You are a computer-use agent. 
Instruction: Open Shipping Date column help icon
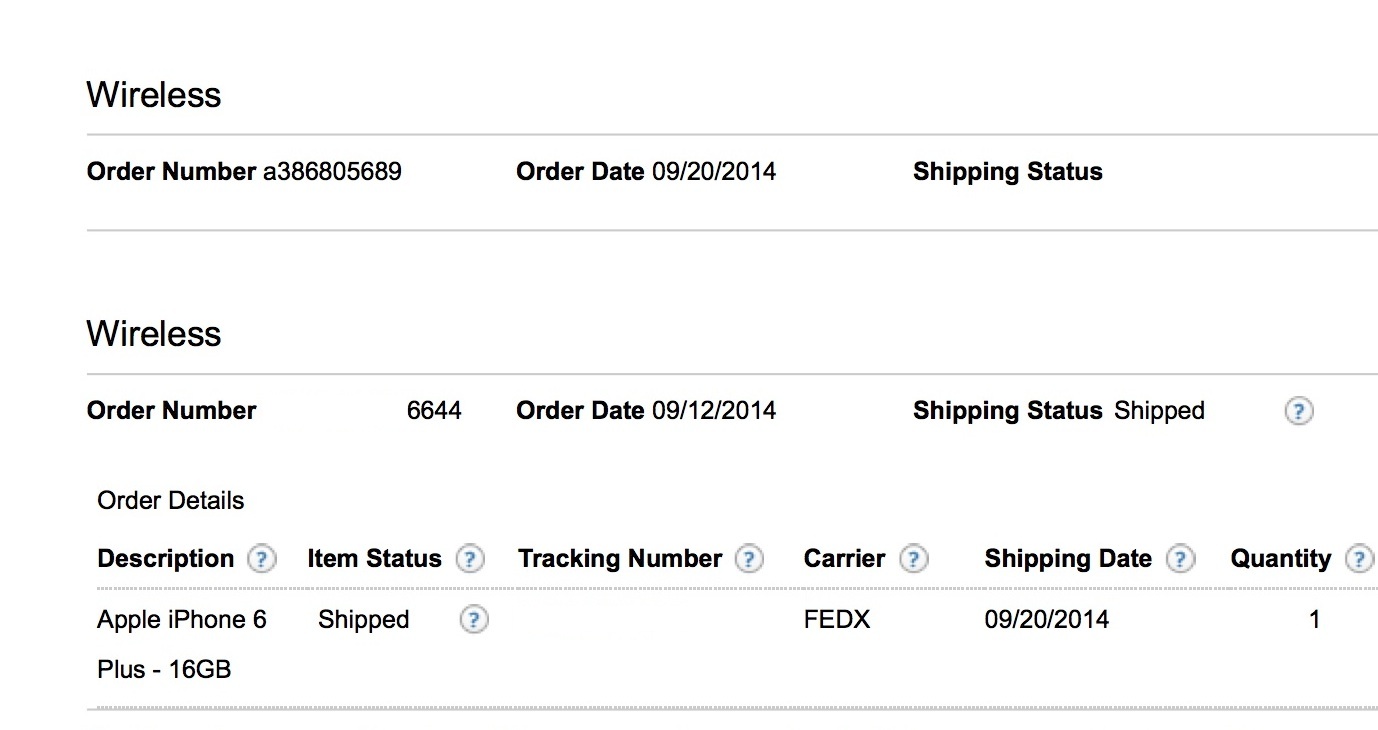(x=1181, y=559)
